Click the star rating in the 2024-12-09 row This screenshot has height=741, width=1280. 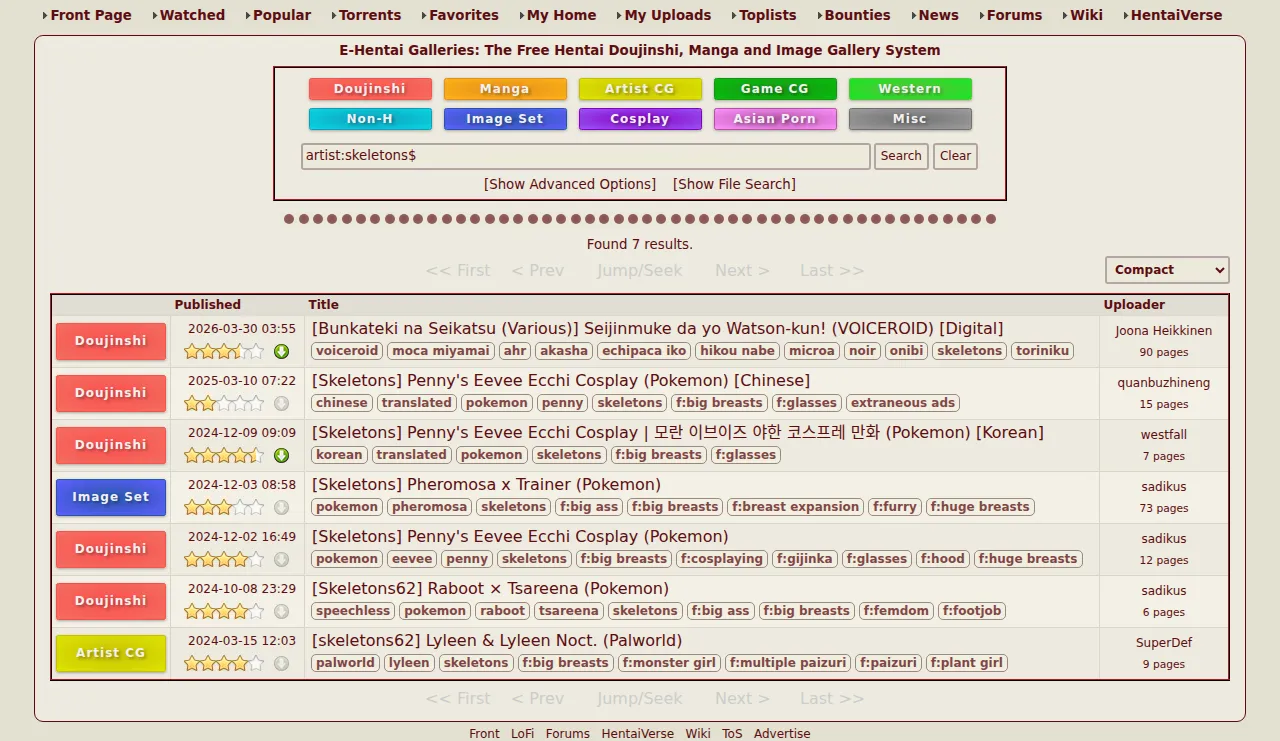[x=224, y=455]
